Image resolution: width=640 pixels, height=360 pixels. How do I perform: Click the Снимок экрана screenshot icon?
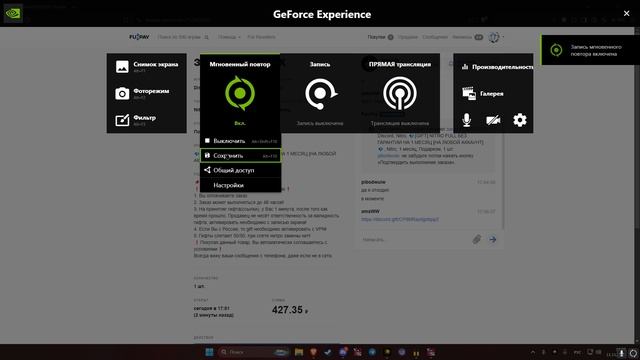tap(122, 67)
